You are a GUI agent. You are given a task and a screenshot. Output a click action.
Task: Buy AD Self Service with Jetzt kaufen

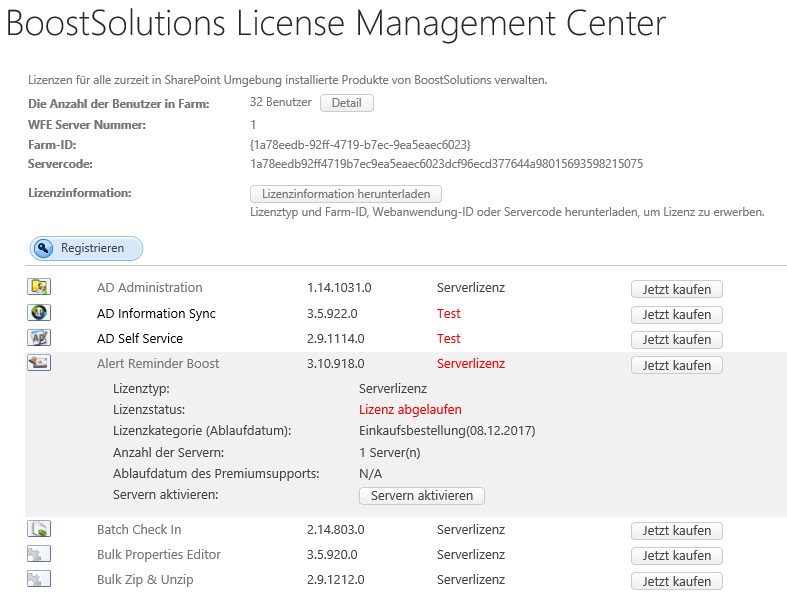click(x=677, y=340)
